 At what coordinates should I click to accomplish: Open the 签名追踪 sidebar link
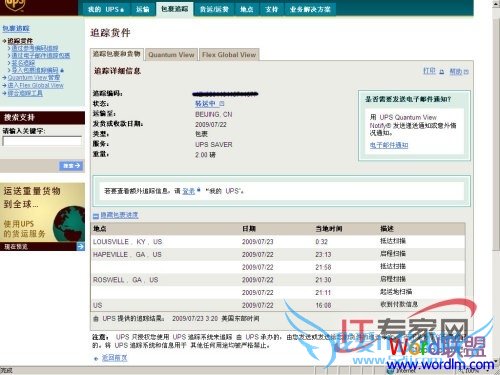pyautogui.click(x=23, y=63)
